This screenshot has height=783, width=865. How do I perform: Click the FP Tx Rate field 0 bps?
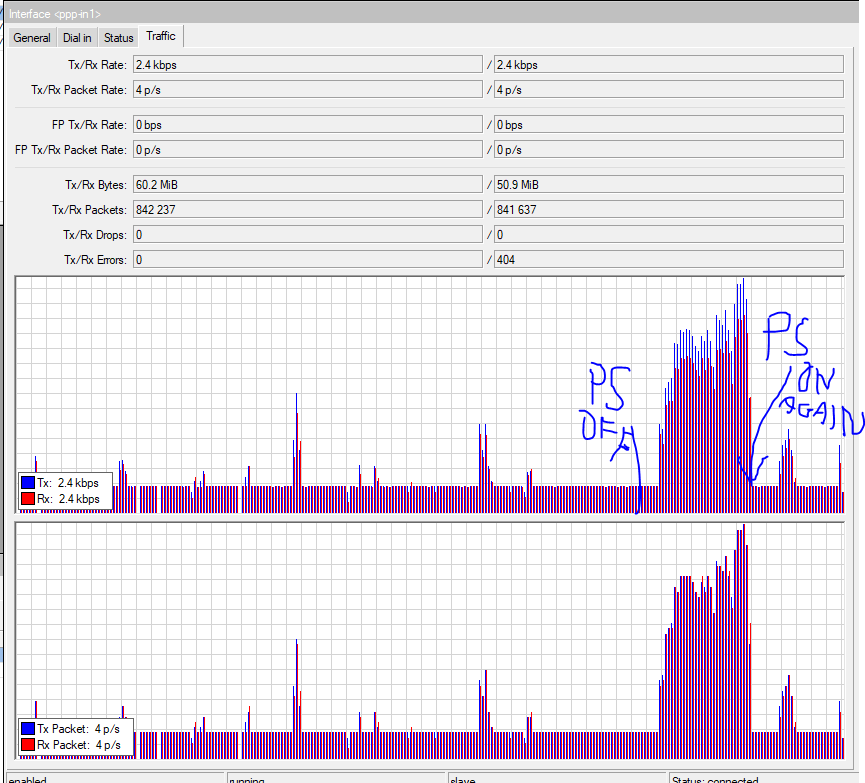(308, 125)
